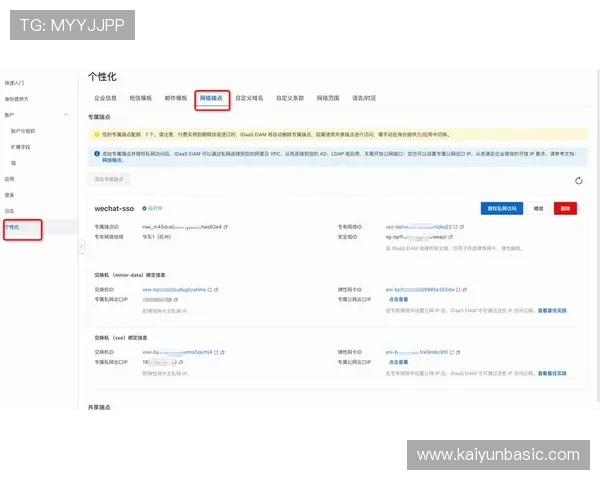Open 应用 in the sidebar

(x=10, y=179)
